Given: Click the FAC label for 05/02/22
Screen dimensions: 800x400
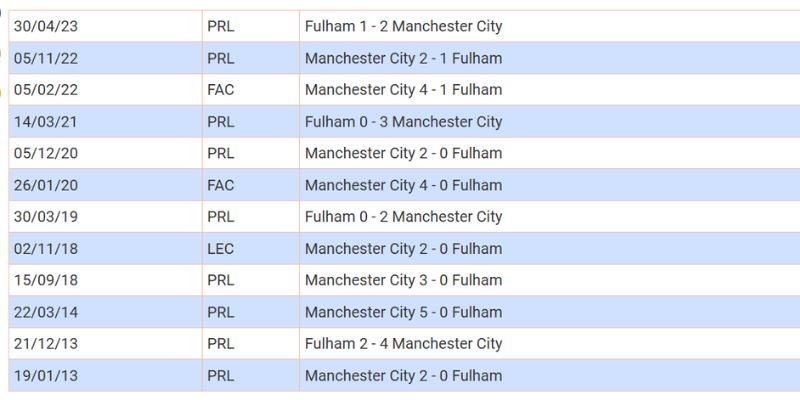Looking at the screenshot, I should click(x=220, y=90).
